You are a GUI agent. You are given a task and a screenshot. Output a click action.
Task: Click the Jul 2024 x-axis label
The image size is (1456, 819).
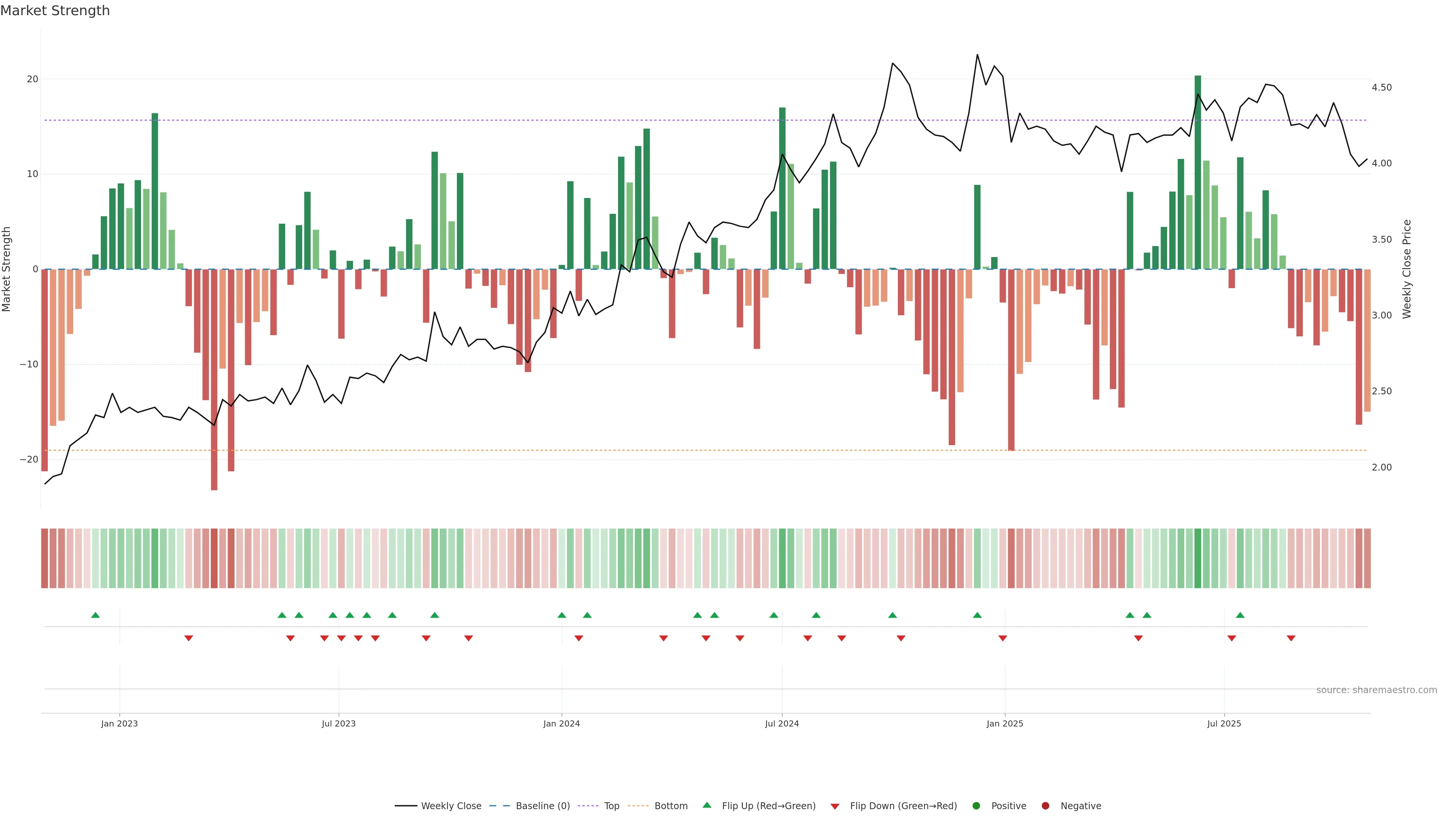pyautogui.click(x=782, y=723)
